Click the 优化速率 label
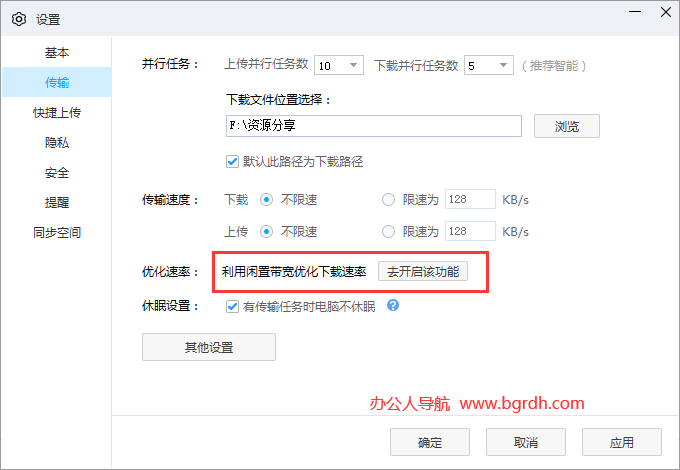The image size is (680, 470). 170,272
